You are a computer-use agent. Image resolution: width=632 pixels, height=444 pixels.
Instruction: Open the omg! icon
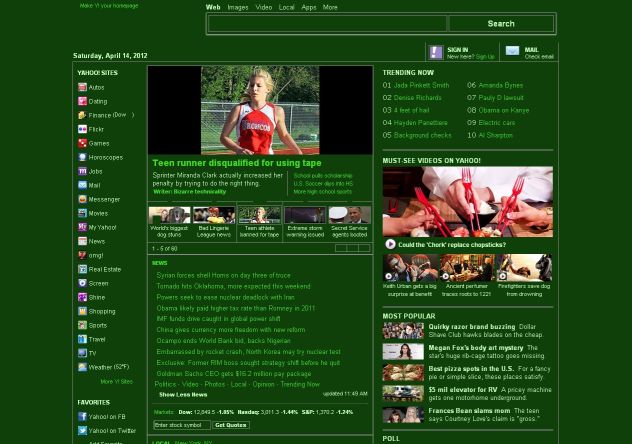click(82, 255)
